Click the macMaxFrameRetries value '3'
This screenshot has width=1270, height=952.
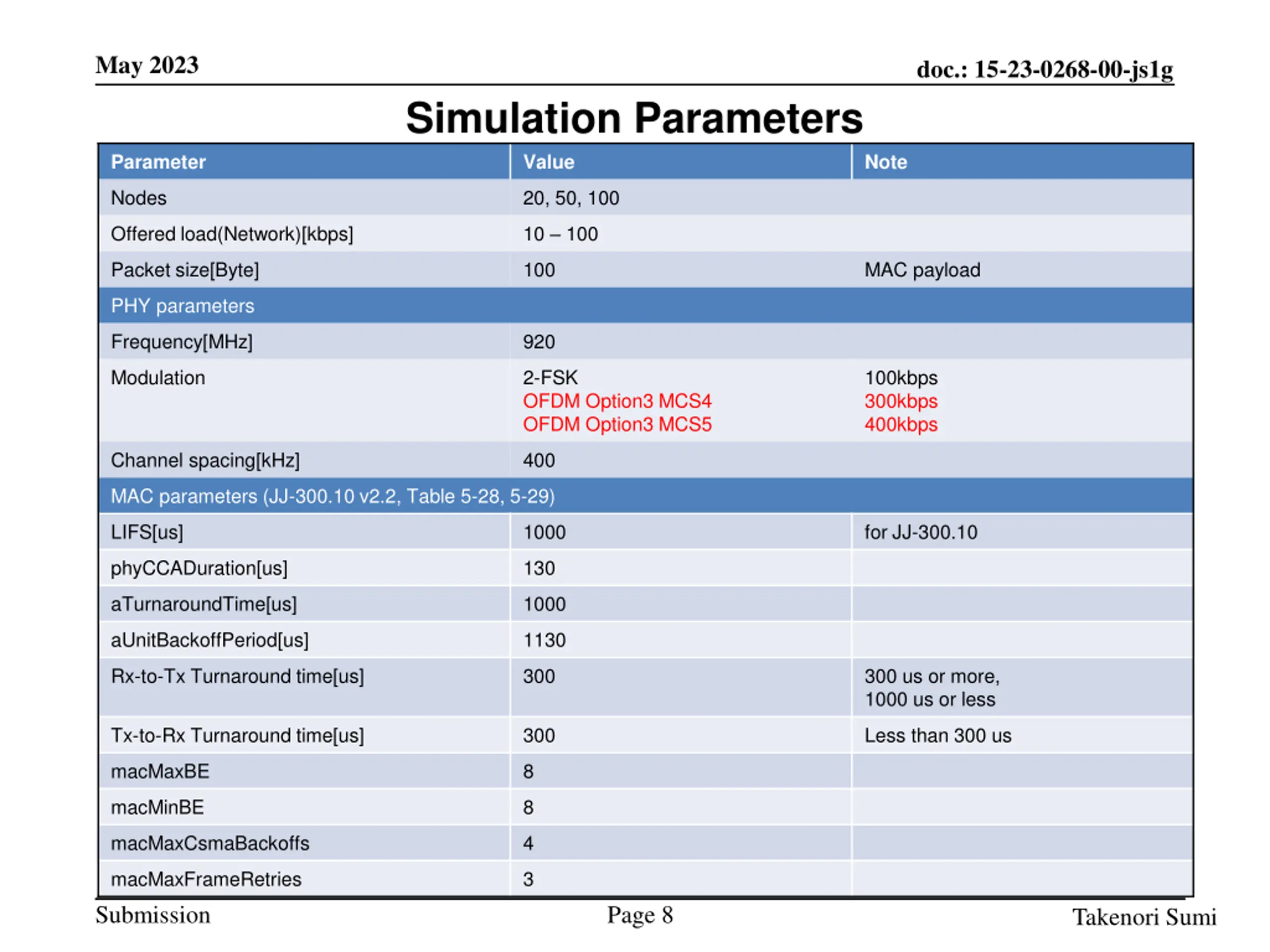pos(529,879)
